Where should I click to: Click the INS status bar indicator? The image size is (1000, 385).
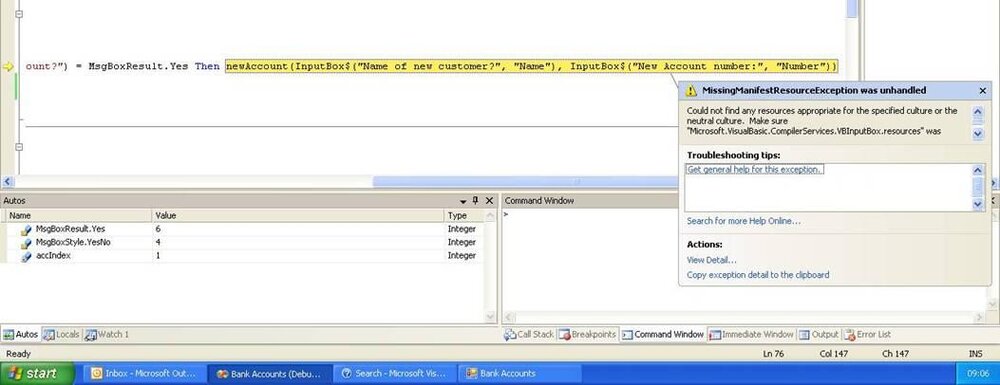(975, 354)
